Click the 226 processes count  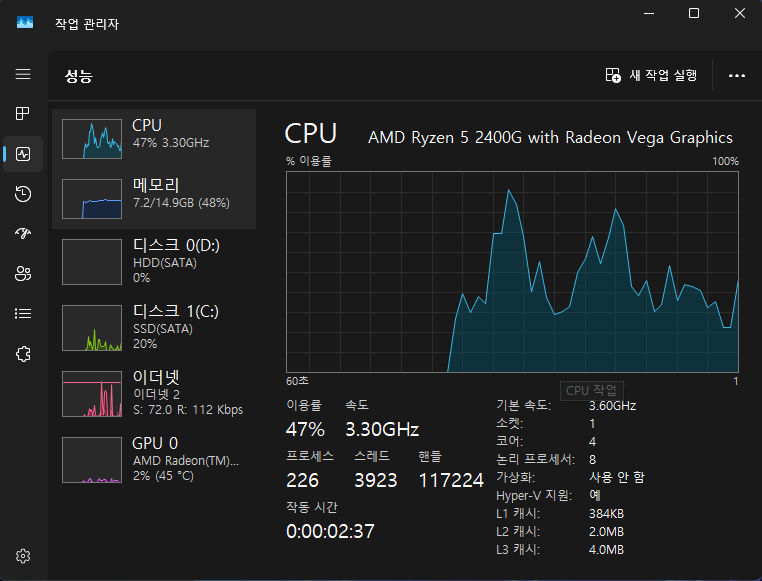click(x=302, y=480)
